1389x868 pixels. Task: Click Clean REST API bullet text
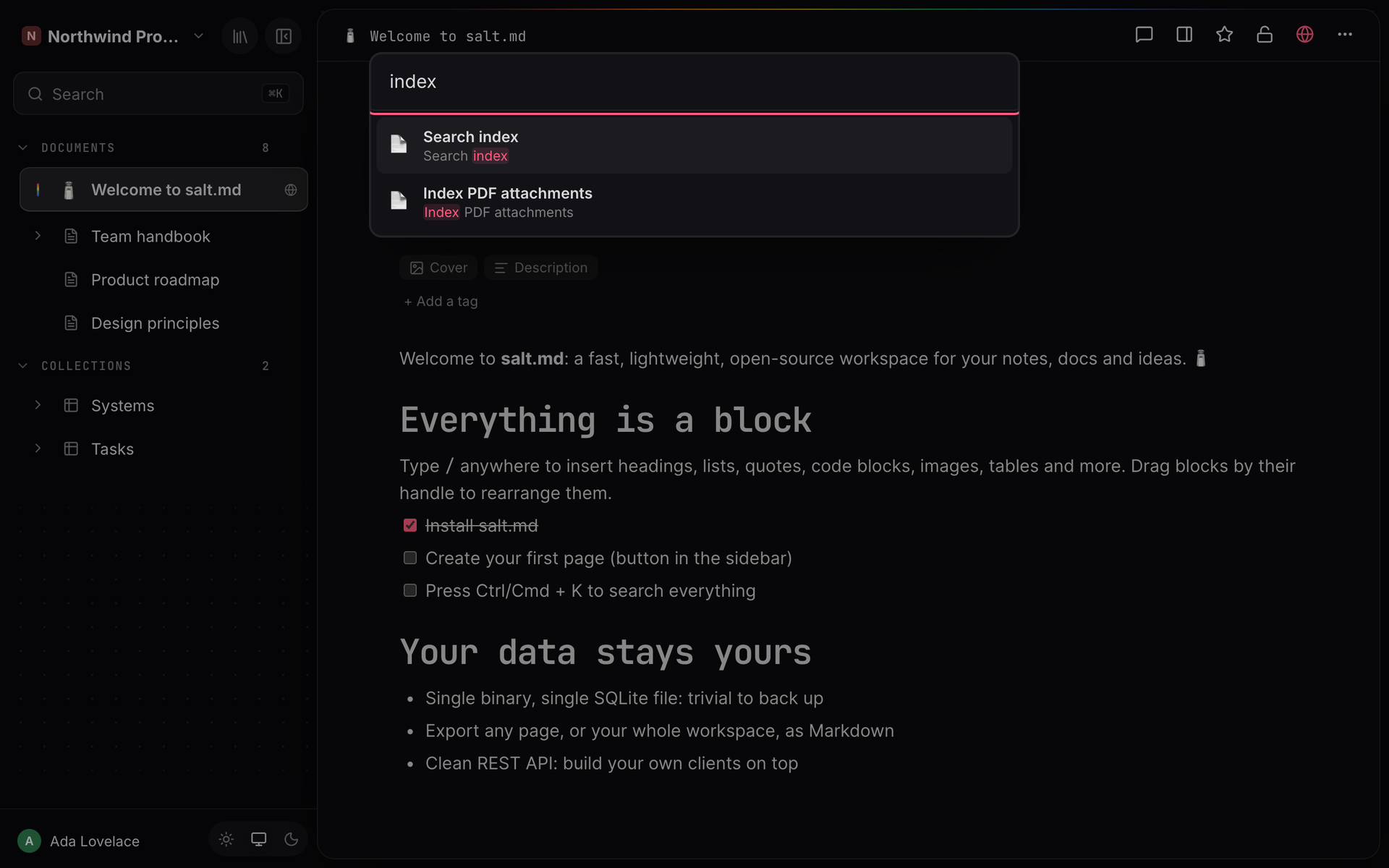coord(611,763)
